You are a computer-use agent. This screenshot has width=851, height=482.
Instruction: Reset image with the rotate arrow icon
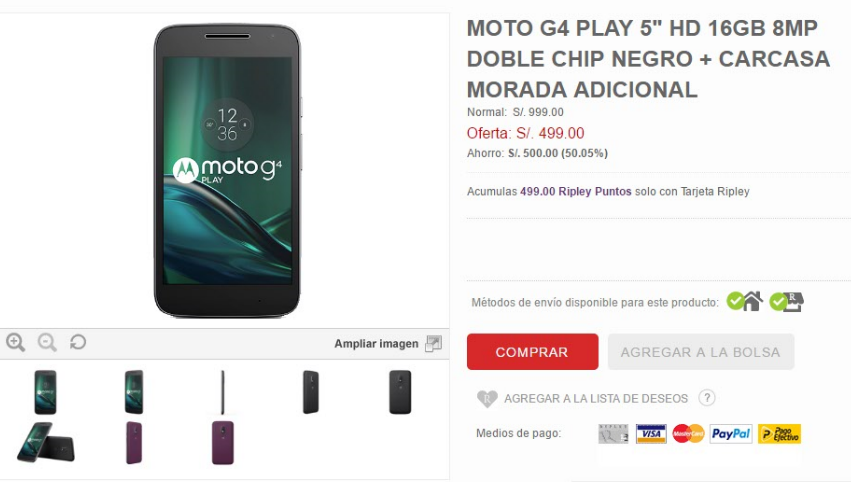(x=78, y=342)
